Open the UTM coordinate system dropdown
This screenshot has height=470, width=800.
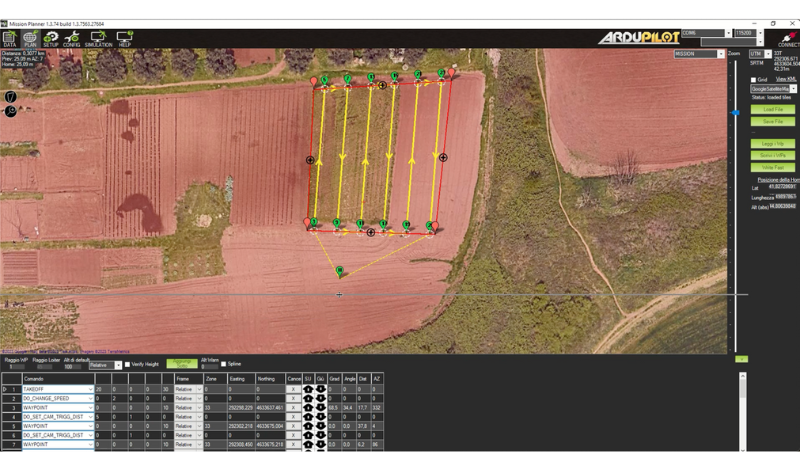click(x=768, y=54)
